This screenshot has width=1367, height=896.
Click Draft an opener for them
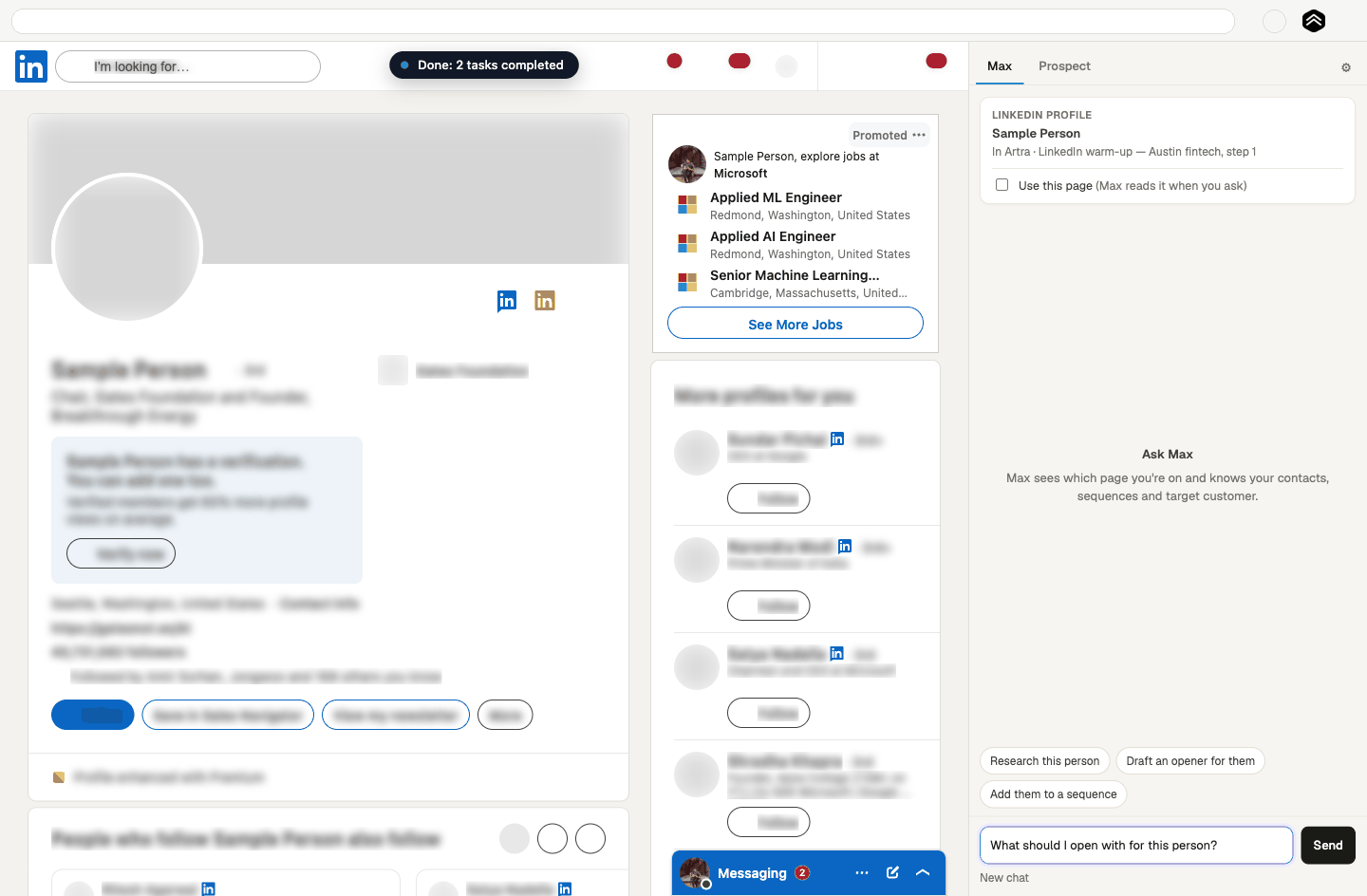[1190, 761]
